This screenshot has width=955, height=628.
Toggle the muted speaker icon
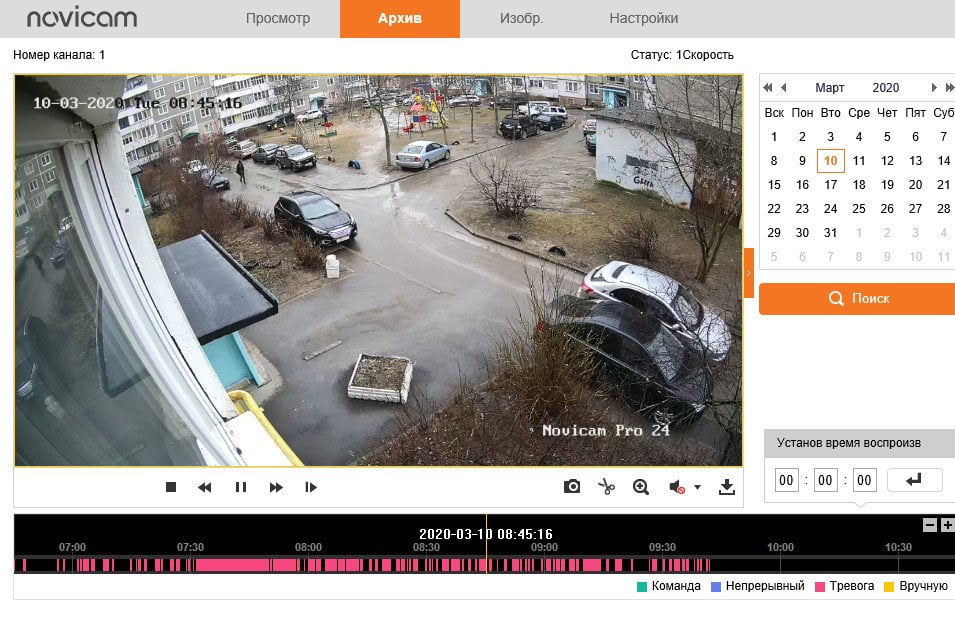pyautogui.click(x=677, y=487)
